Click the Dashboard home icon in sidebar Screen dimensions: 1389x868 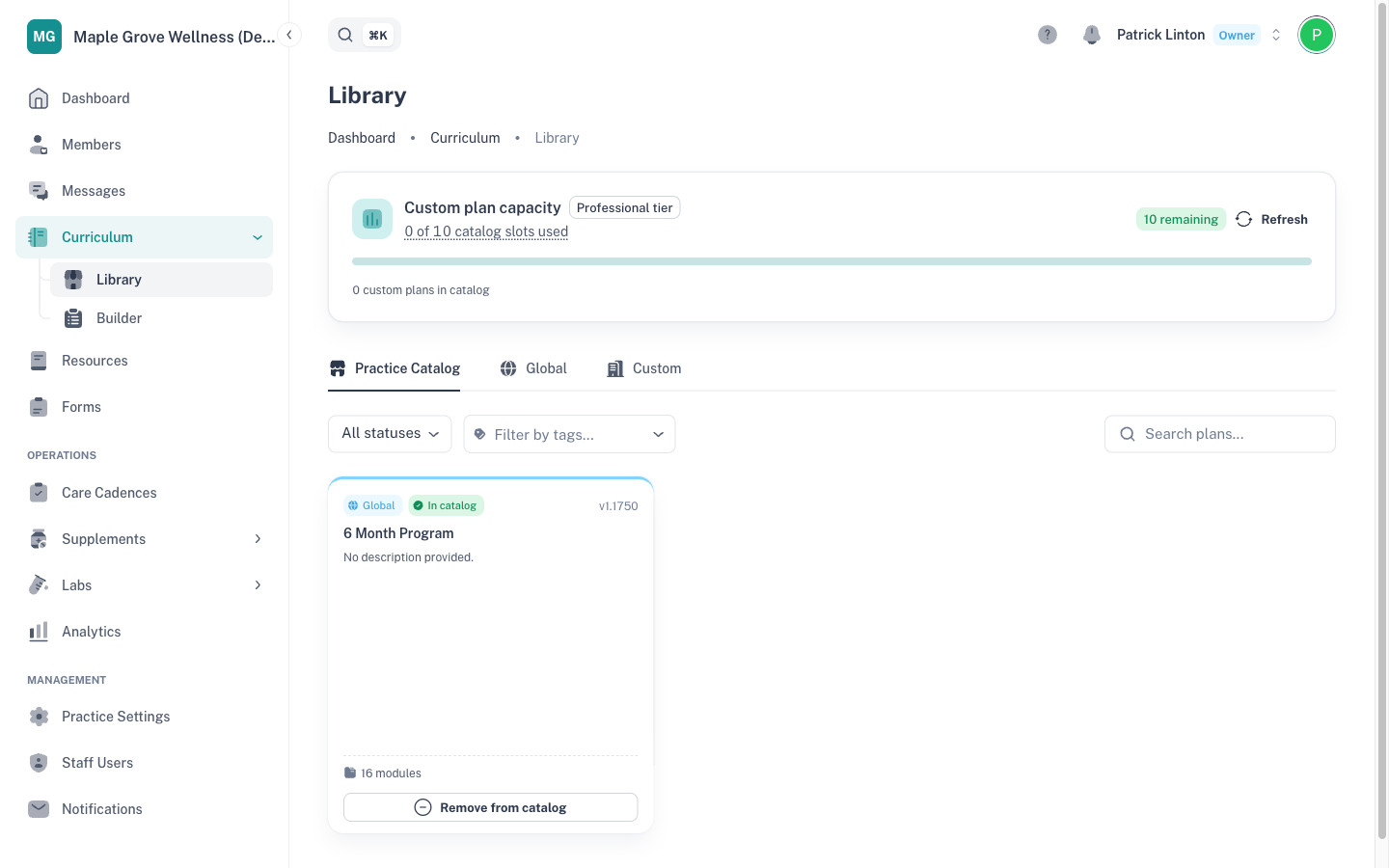(39, 98)
